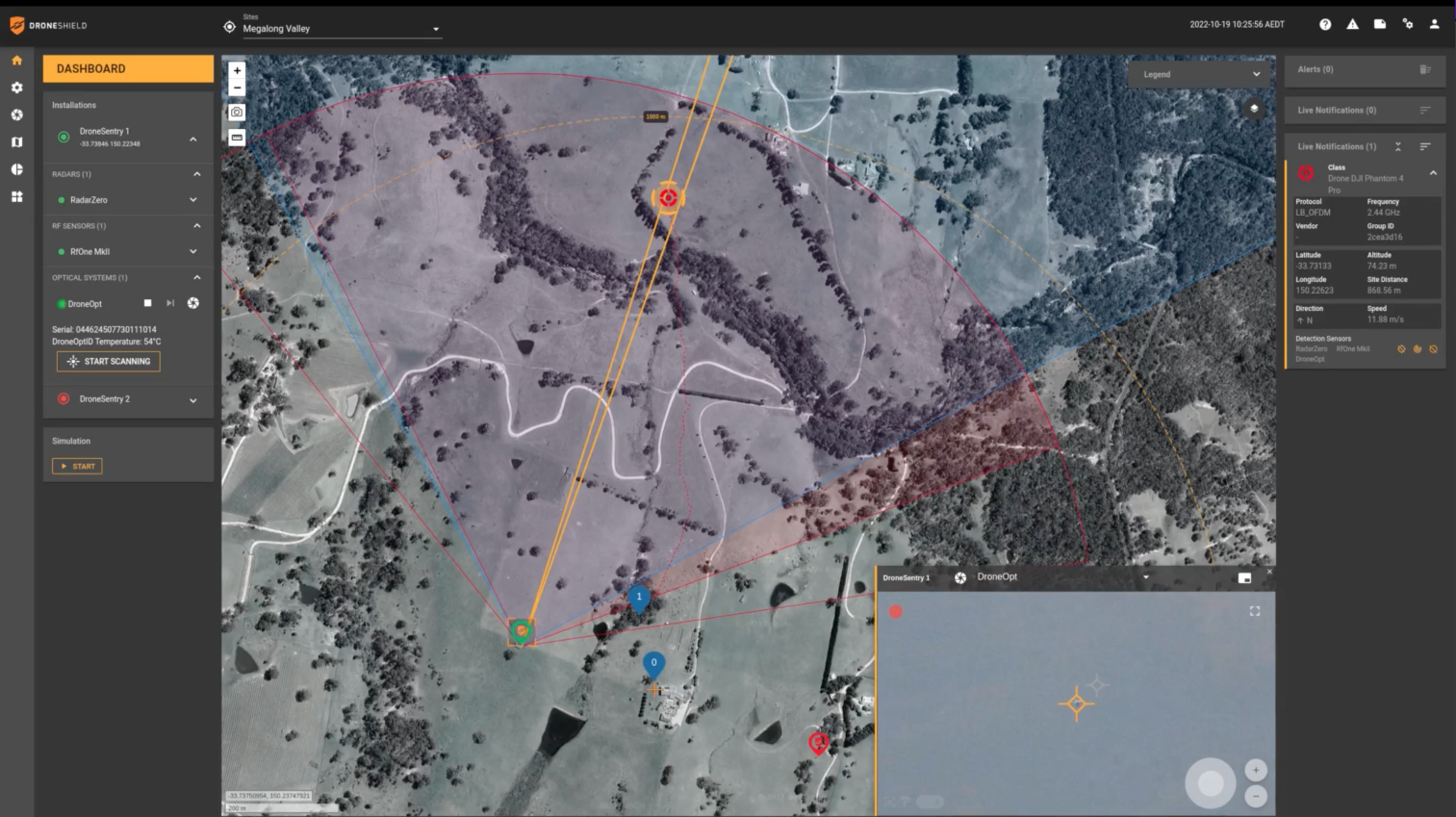Viewport: 1456px width, 817px height.
Task: Stop the DroneOpt optical stream
Action: pyautogui.click(x=147, y=303)
